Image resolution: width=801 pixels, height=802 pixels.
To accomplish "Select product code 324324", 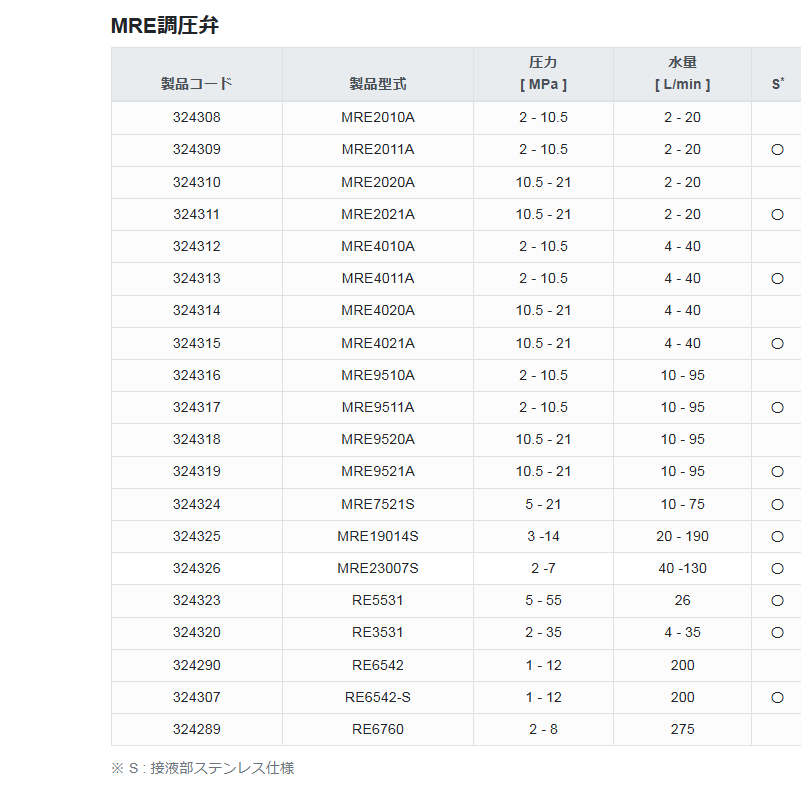I will pos(196,505).
